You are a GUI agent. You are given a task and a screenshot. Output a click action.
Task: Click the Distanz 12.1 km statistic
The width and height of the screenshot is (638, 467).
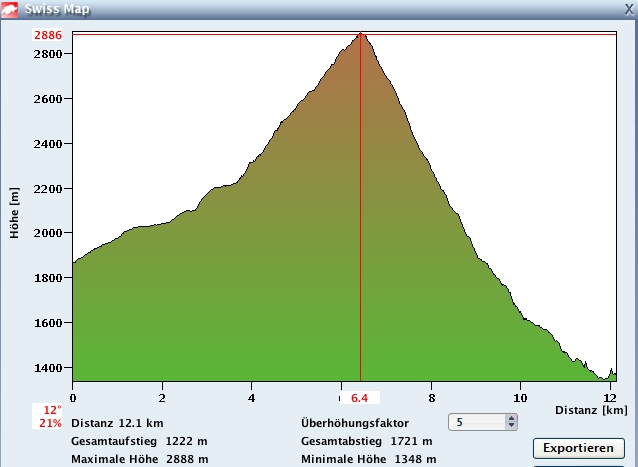tap(117, 423)
